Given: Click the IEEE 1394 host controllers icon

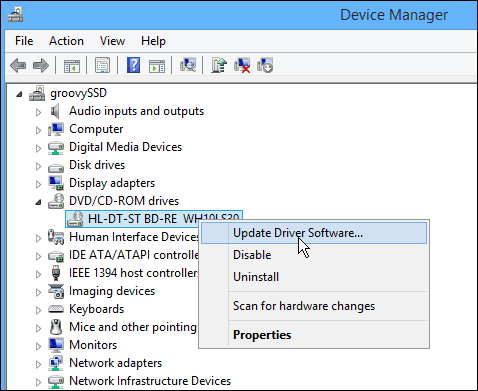Looking at the screenshot, I should (56, 273).
